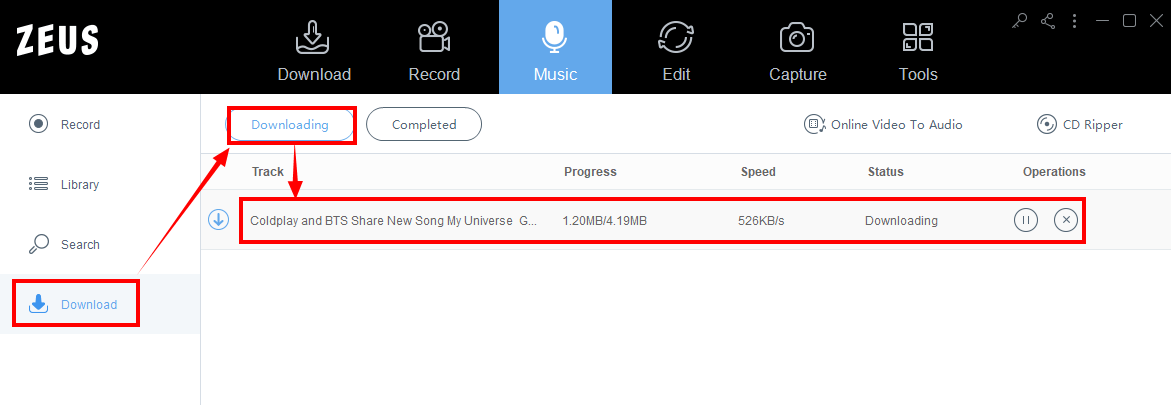Click the share icon in title bar
1171x405 pixels.
pyautogui.click(x=1048, y=21)
